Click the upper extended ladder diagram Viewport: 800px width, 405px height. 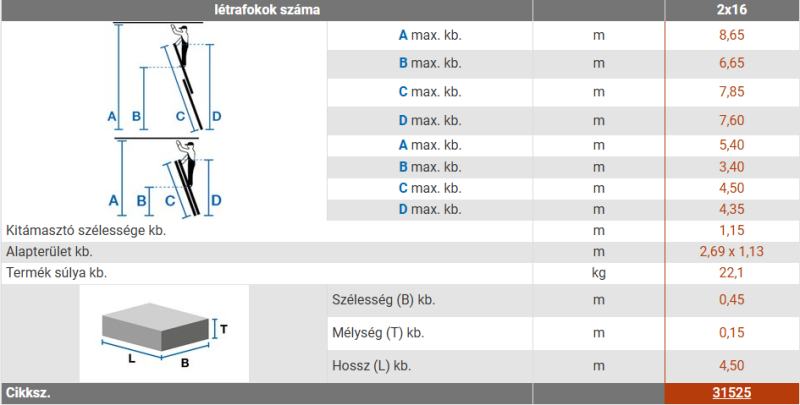coord(166,78)
